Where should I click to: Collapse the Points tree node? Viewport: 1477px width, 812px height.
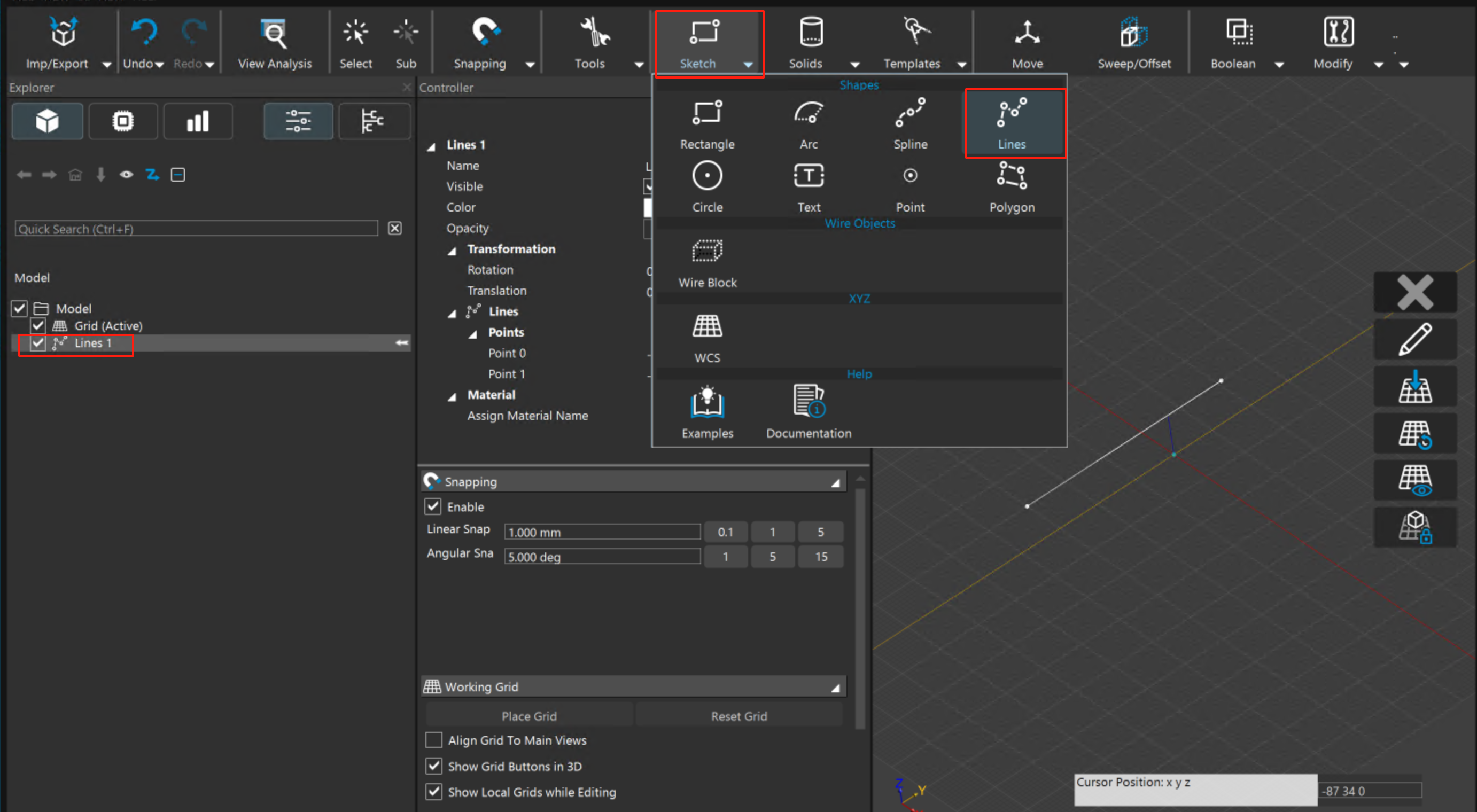(x=473, y=333)
